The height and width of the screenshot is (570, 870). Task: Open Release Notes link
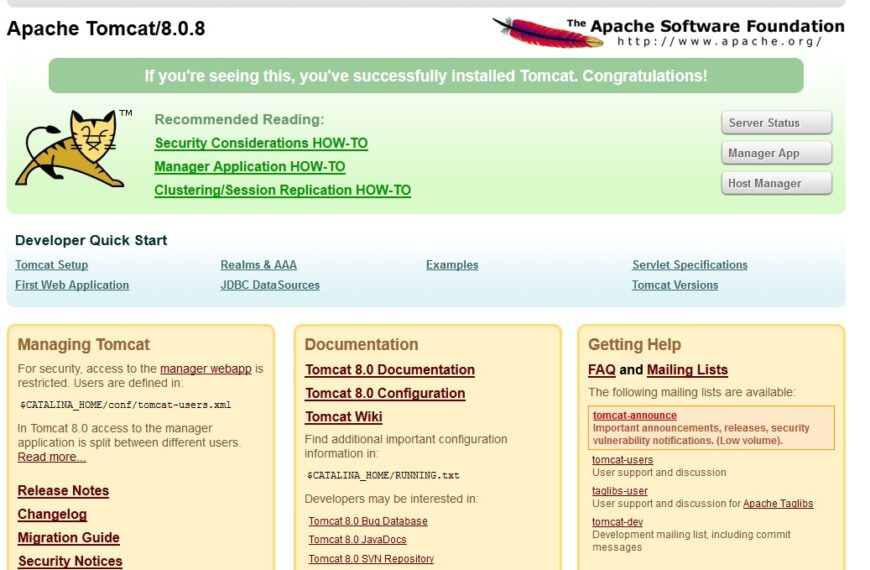click(63, 491)
